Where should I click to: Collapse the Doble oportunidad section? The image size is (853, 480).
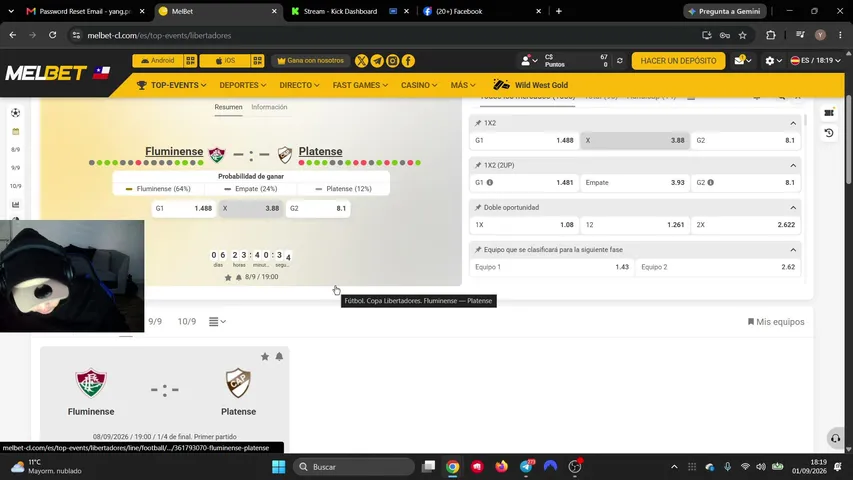(793, 208)
